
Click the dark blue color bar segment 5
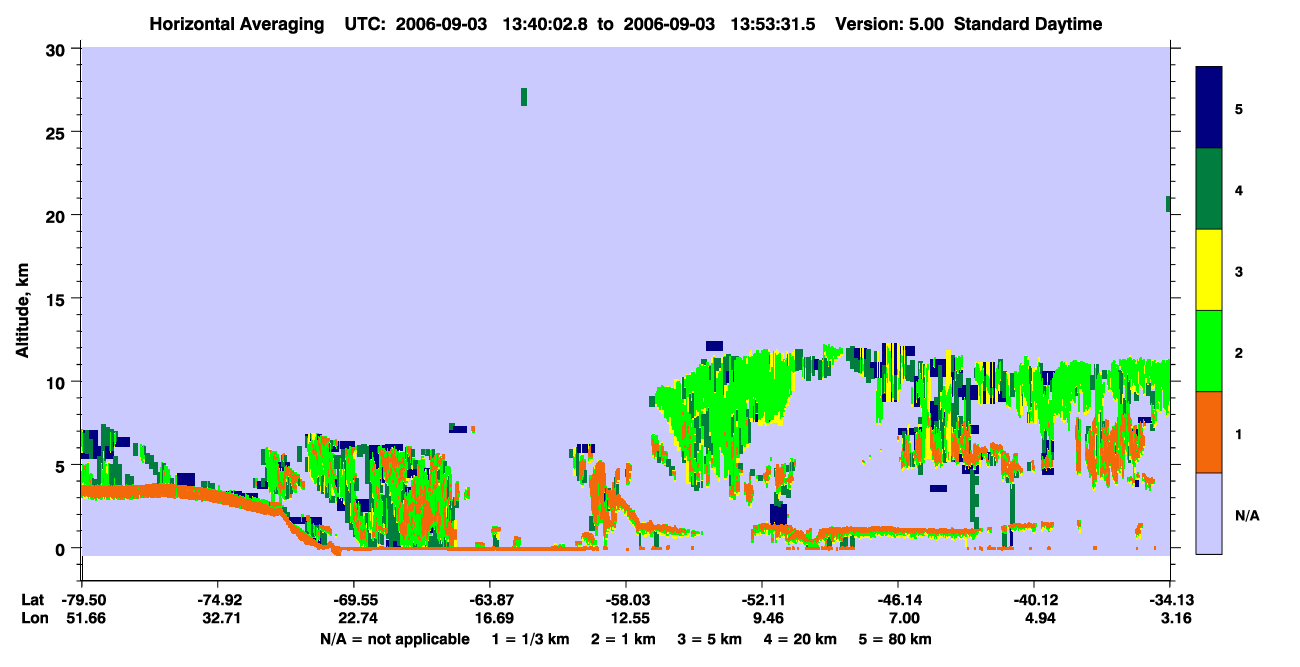[1209, 108]
